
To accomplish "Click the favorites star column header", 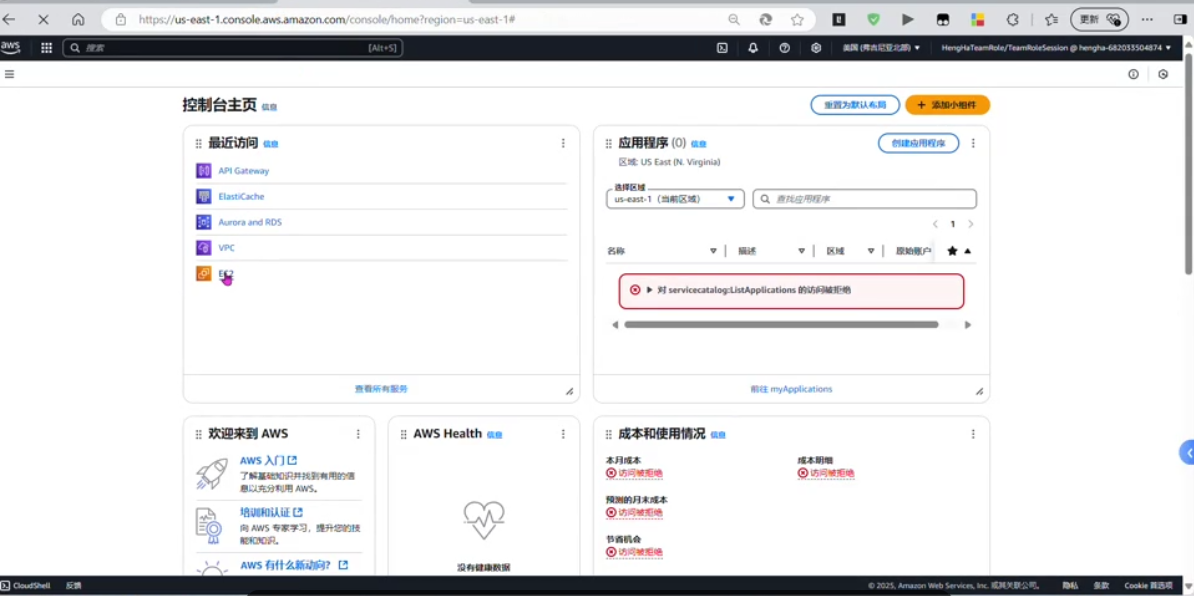I will (x=952, y=250).
